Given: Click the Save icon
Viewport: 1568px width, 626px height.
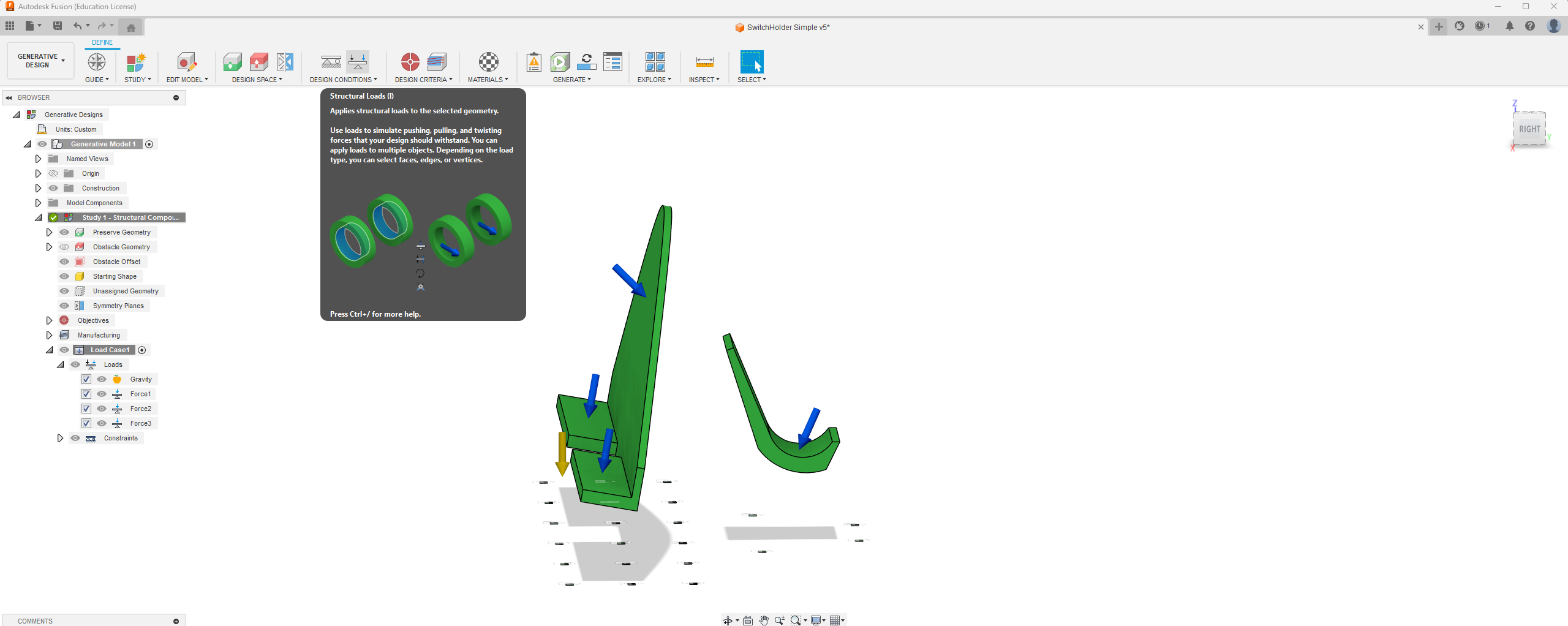Looking at the screenshot, I should click(x=57, y=26).
